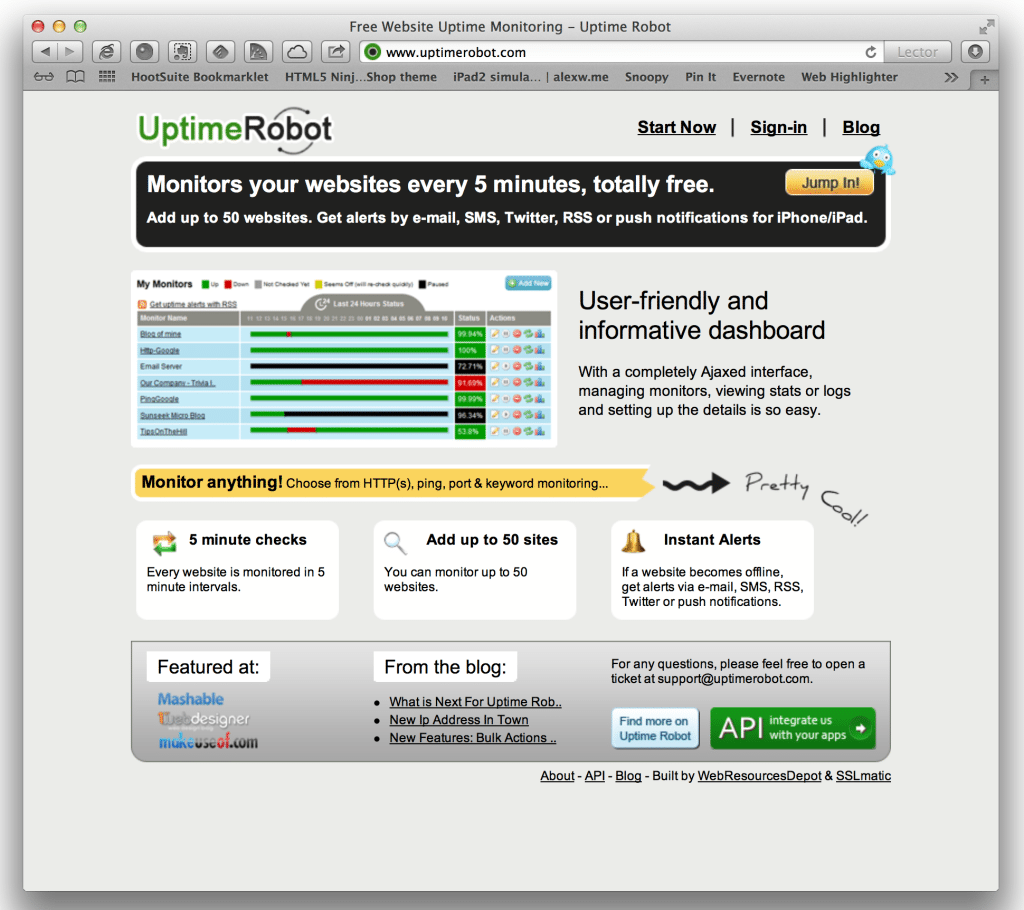
Task: Open the Sign-in link
Action: click(x=778, y=127)
